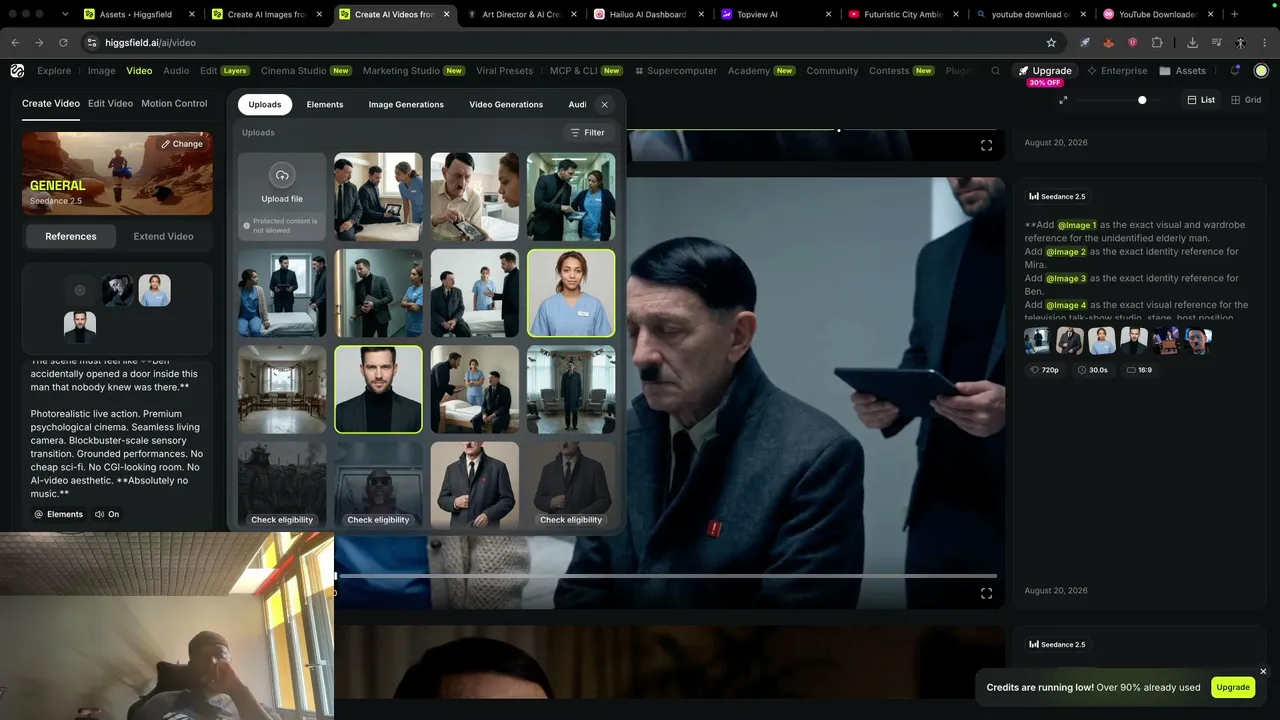This screenshot has height=720, width=1280.
Task: Expand the middle video to fullscreen
Action: coord(986,593)
